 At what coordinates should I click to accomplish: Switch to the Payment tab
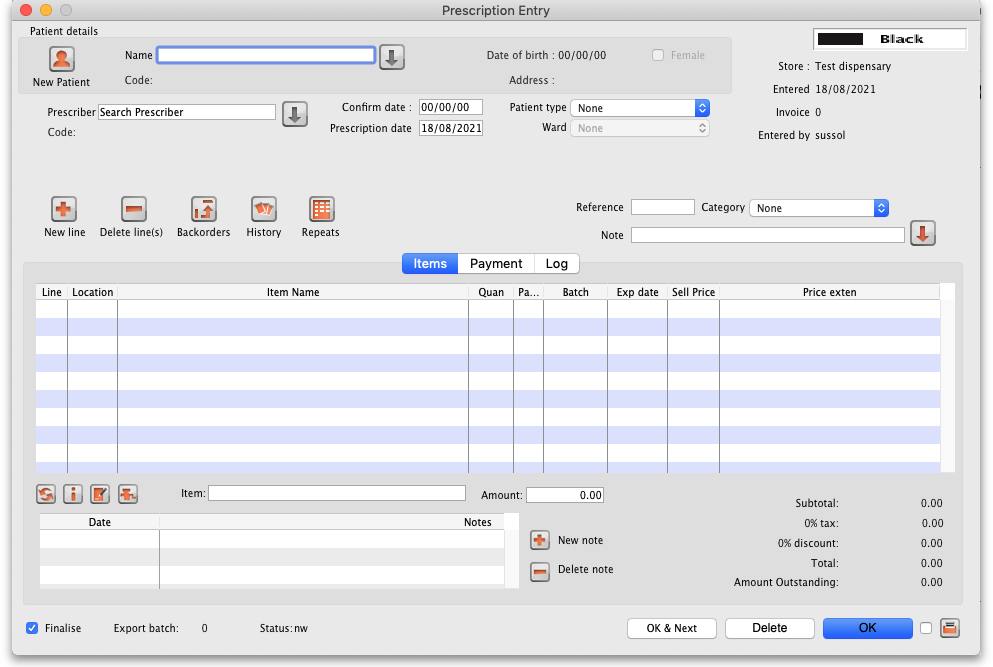496,264
